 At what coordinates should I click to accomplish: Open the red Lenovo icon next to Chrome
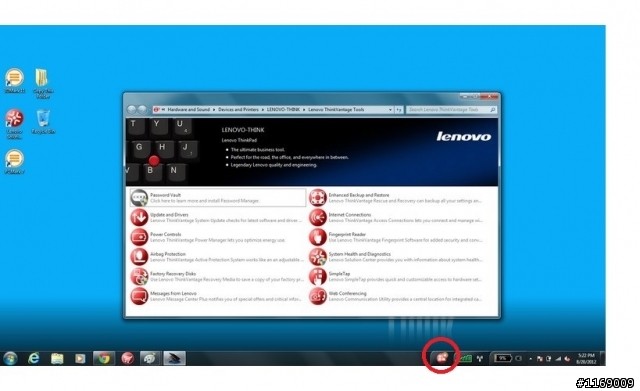(x=127, y=358)
